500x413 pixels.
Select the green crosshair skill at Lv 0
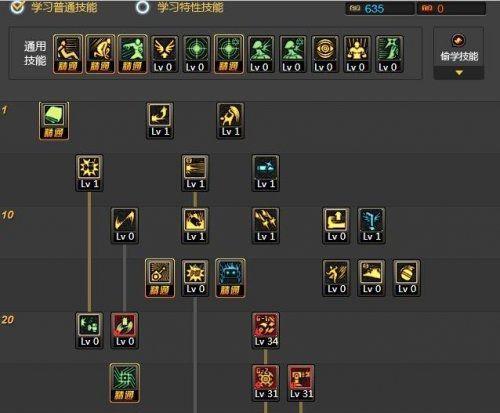tap(196, 54)
